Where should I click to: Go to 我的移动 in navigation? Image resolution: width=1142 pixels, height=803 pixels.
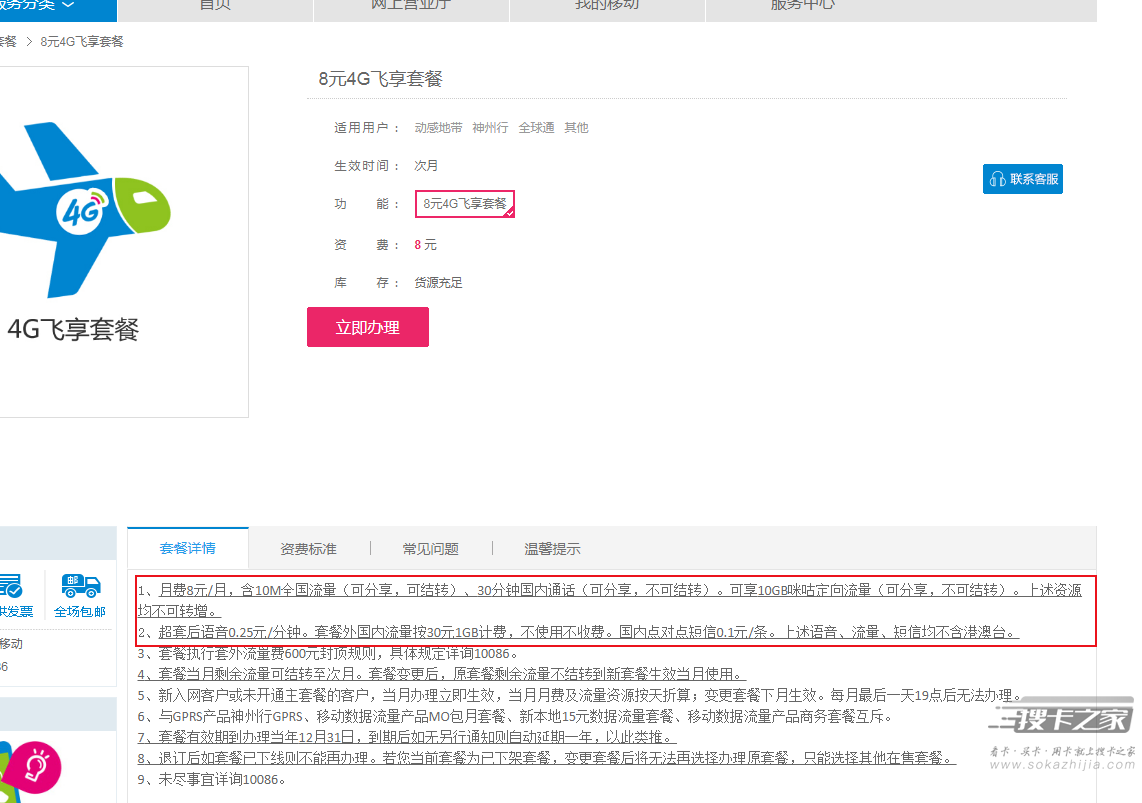click(607, 6)
